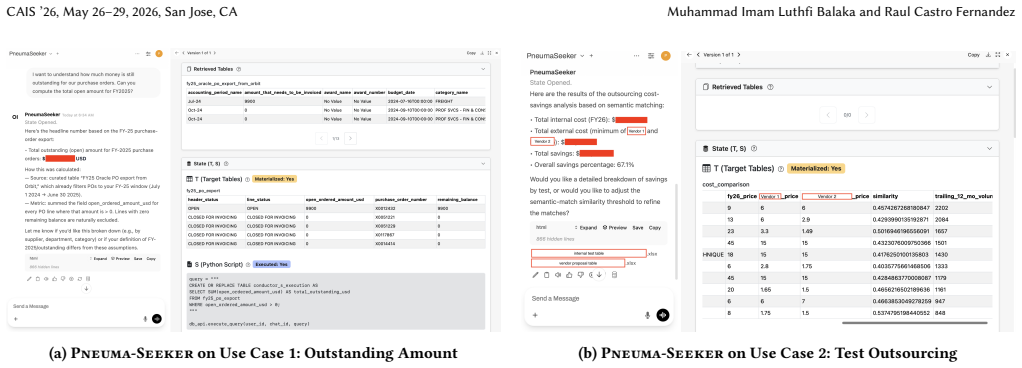Open the three-dot menu in the Test Outsourcing chat header

coord(636,56)
